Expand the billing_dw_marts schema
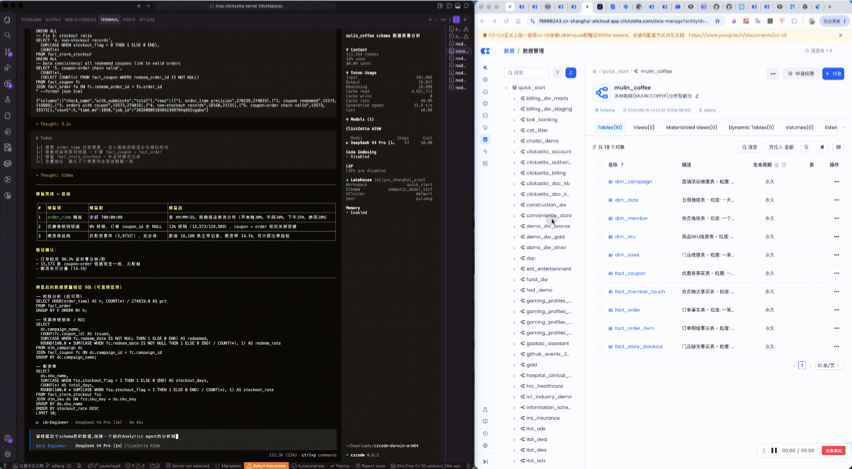 pos(515,98)
